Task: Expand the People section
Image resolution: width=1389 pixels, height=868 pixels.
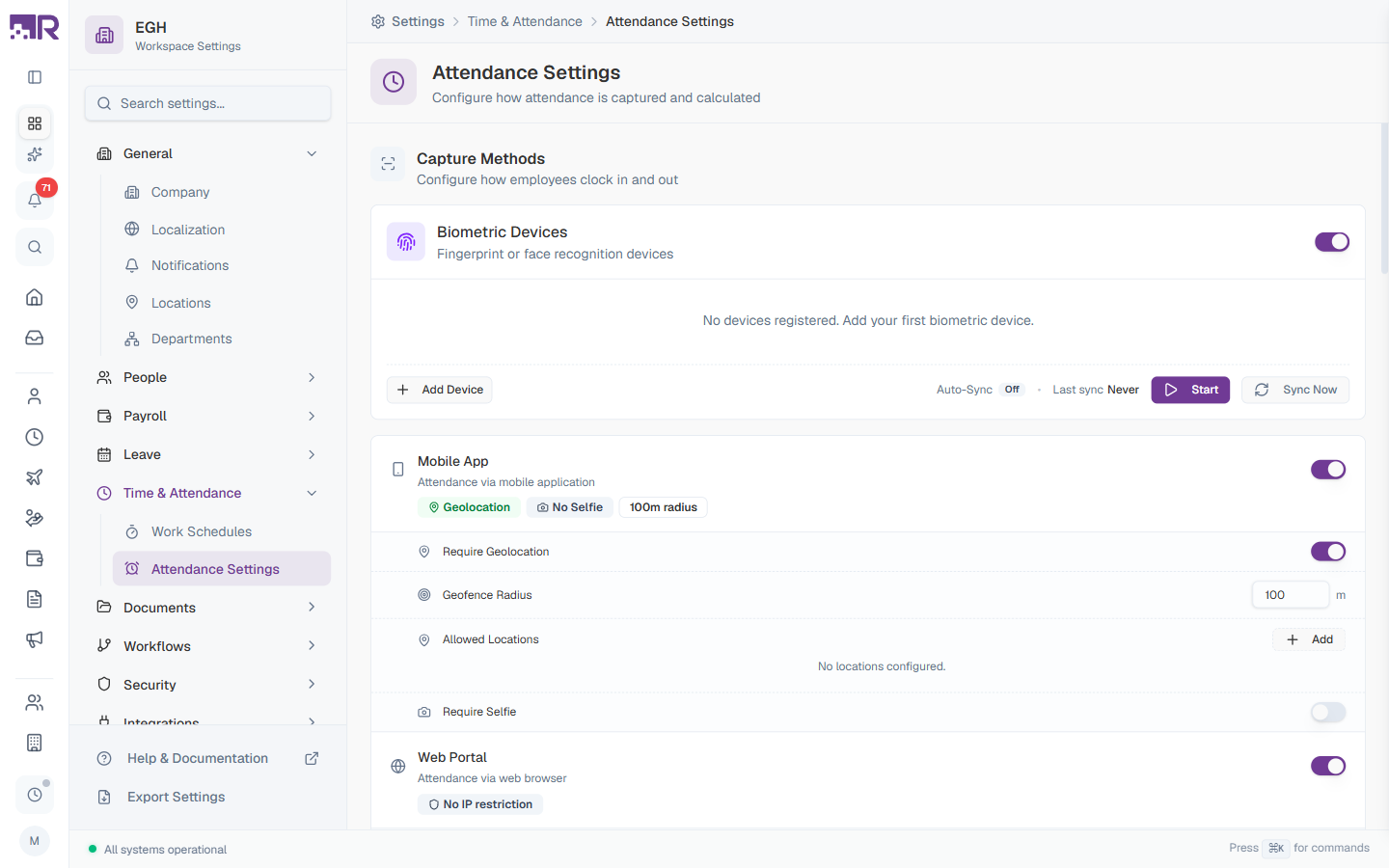Action: pos(207,377)
